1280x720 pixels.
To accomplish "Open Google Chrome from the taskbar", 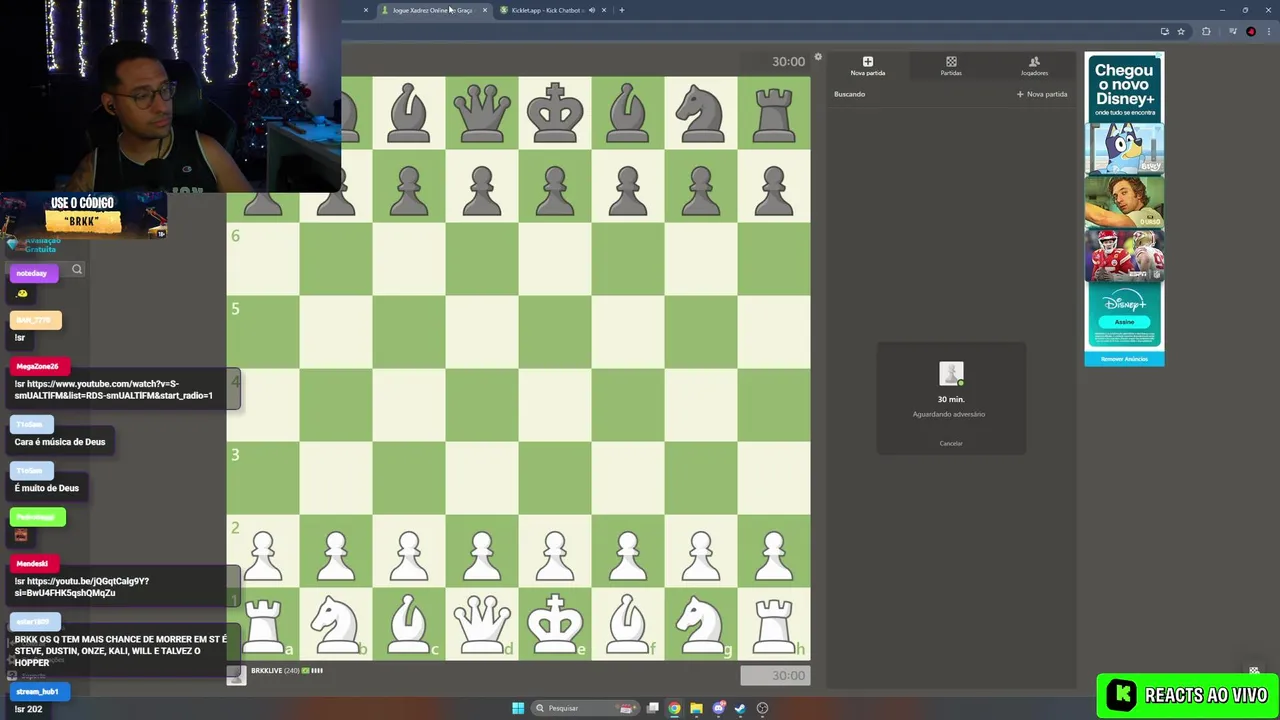I will pyautogui.click(x=675, y=708).
